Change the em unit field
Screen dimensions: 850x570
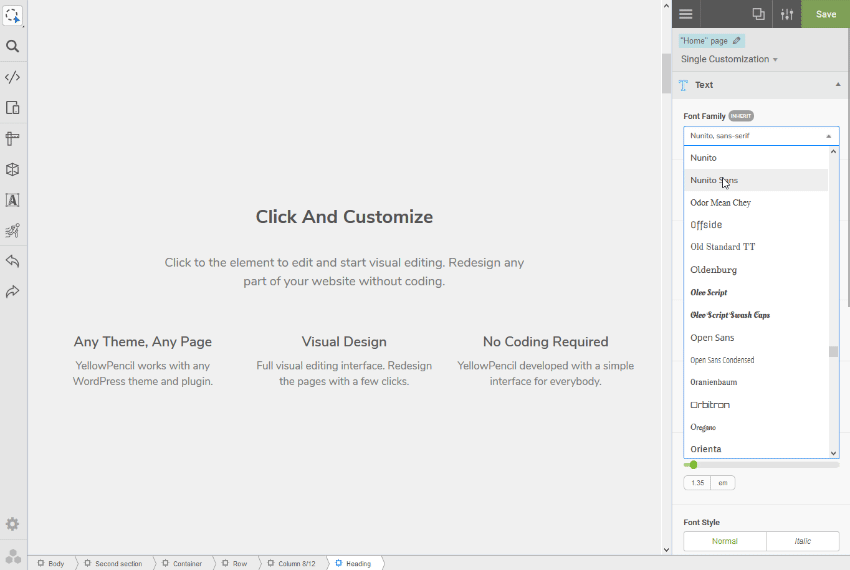(723, 483)
